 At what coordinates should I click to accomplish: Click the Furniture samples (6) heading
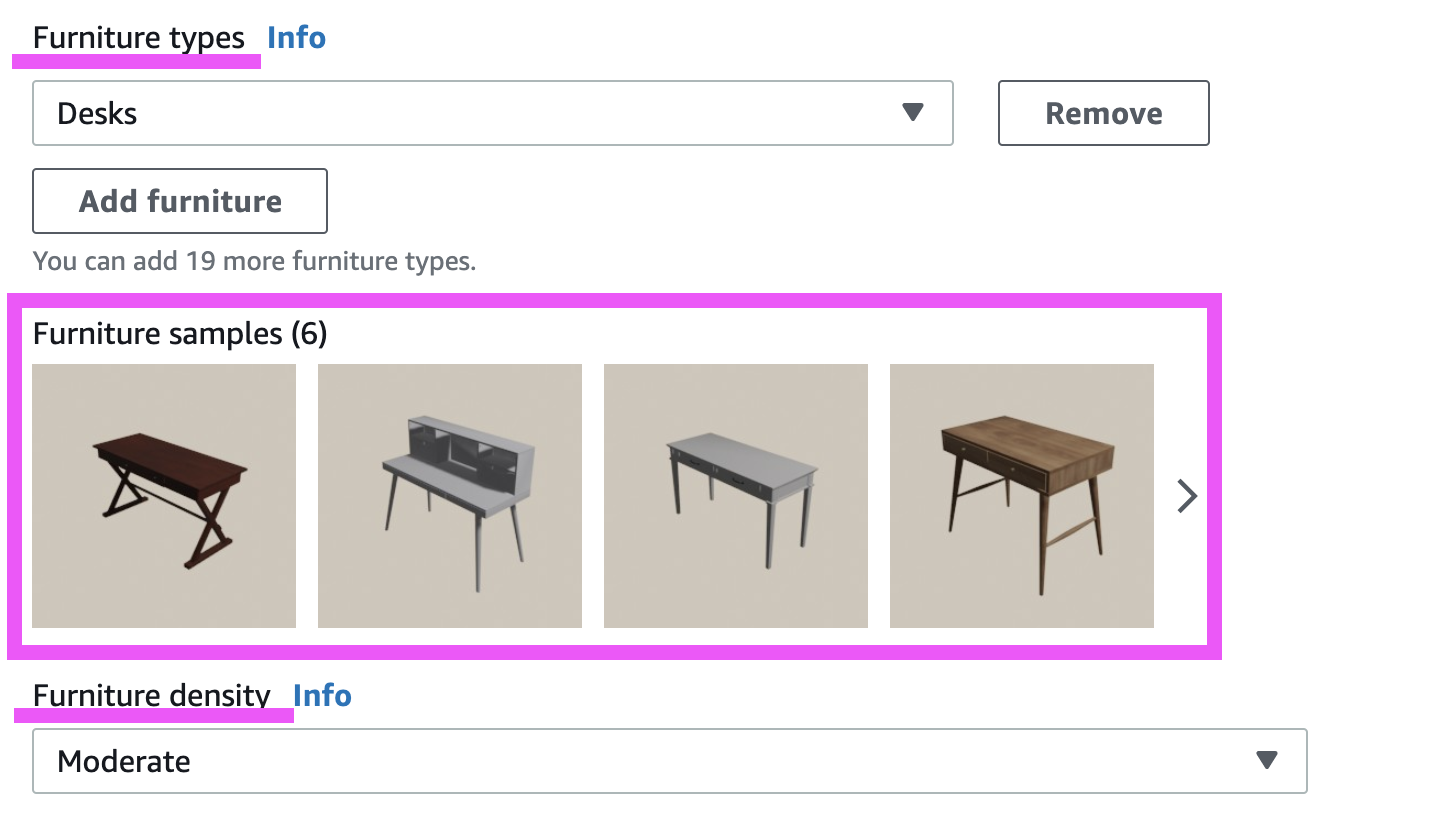(180, 333)
